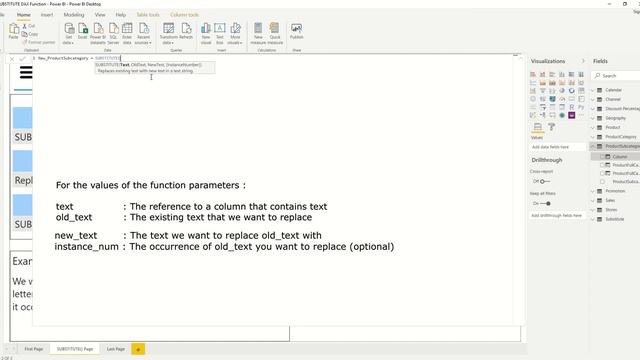Open the Table tools tab

(x=148, y=15)
